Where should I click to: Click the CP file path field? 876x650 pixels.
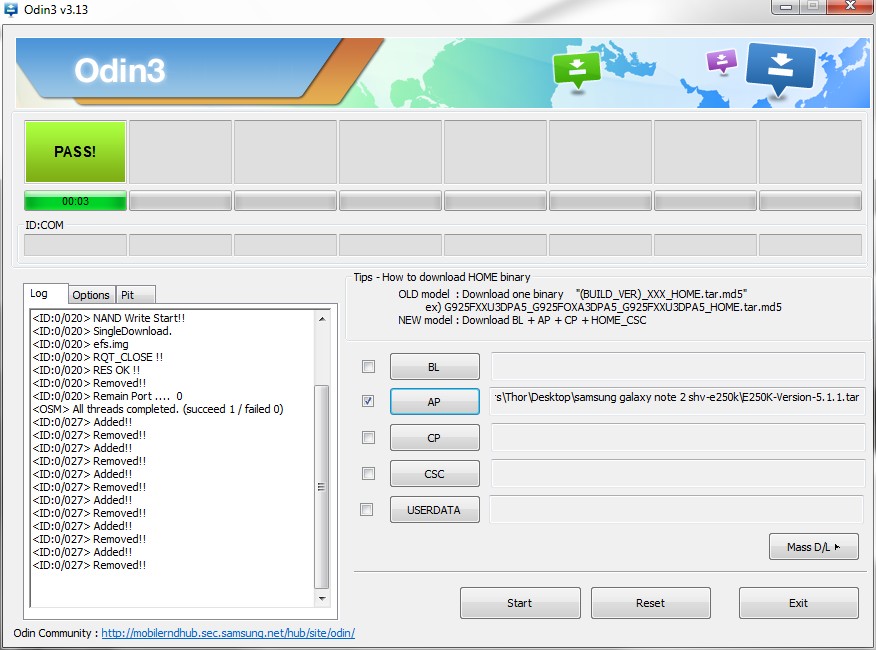click(x=678, y=437)
